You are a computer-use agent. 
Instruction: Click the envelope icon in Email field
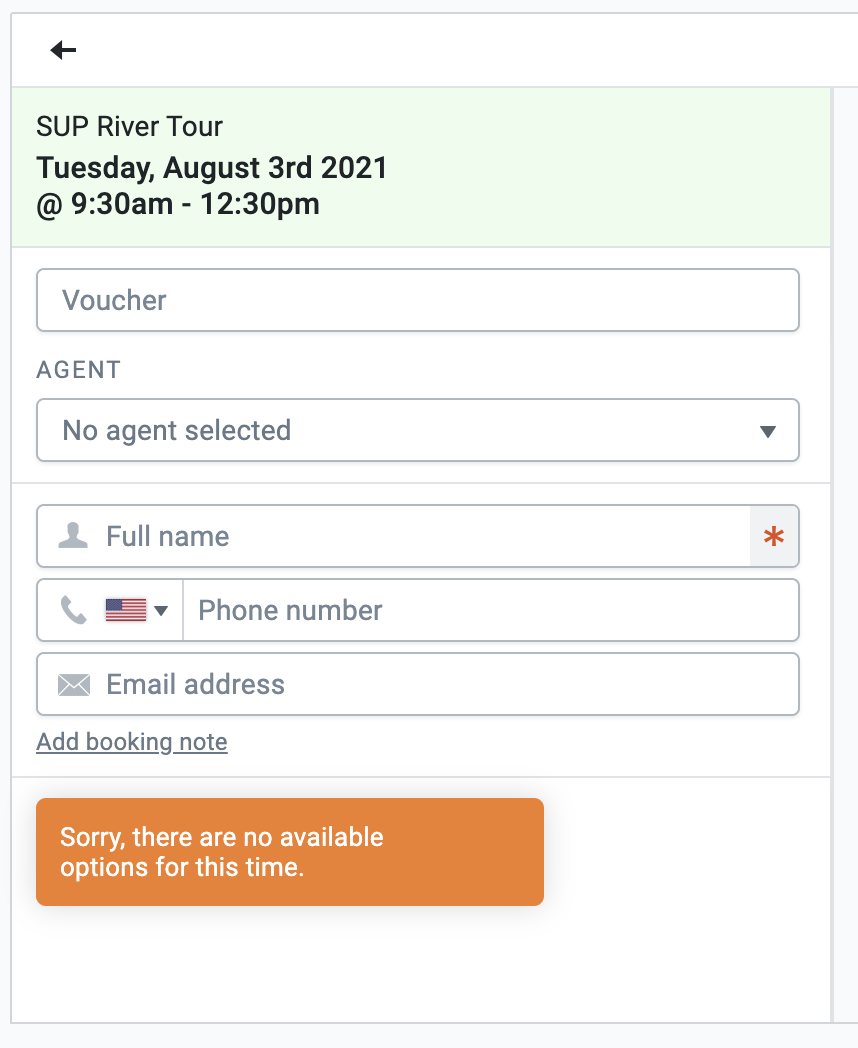(74, 685)
